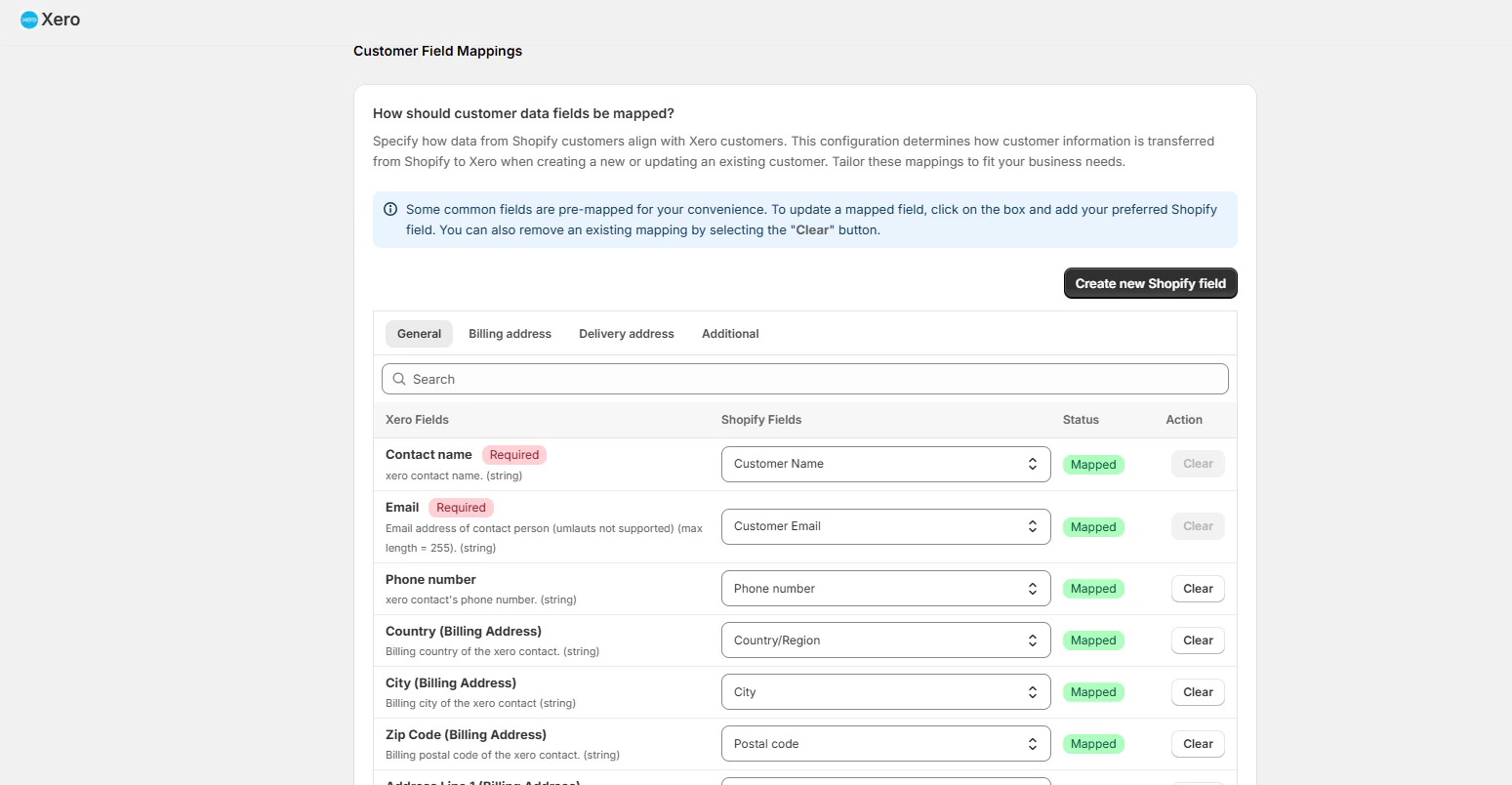Open the Delivery address tab
The height and width of the screenshot is (785, 1512).
click(x=627, y=334)
